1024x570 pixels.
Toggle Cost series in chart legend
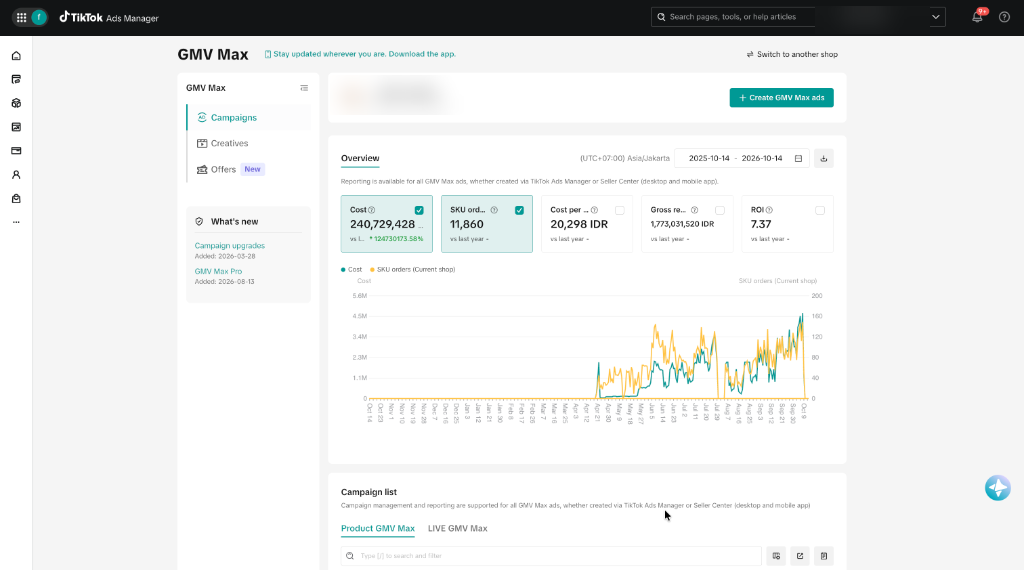[x=351, y=270]
